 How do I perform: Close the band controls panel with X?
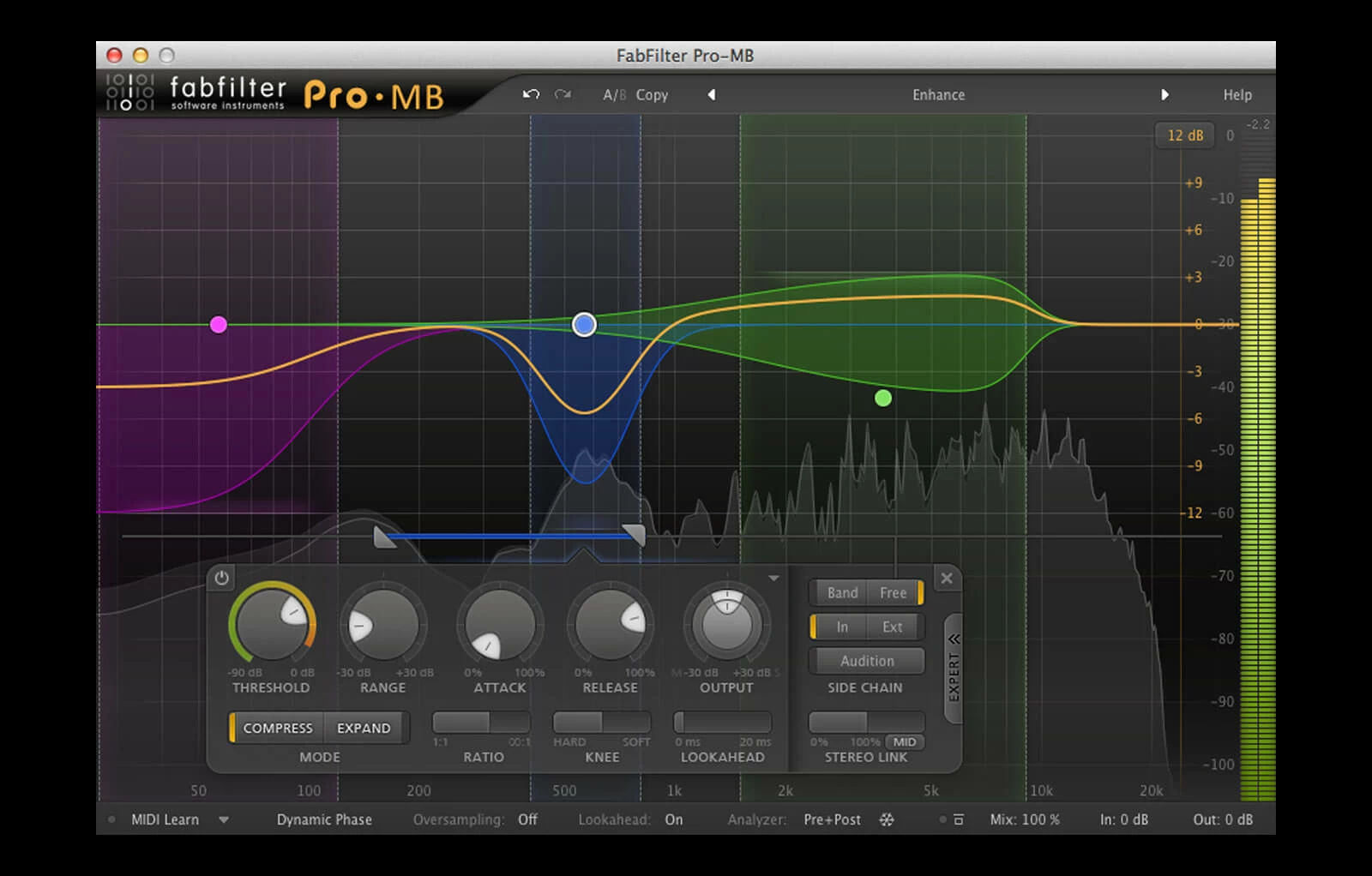(947, 579)
